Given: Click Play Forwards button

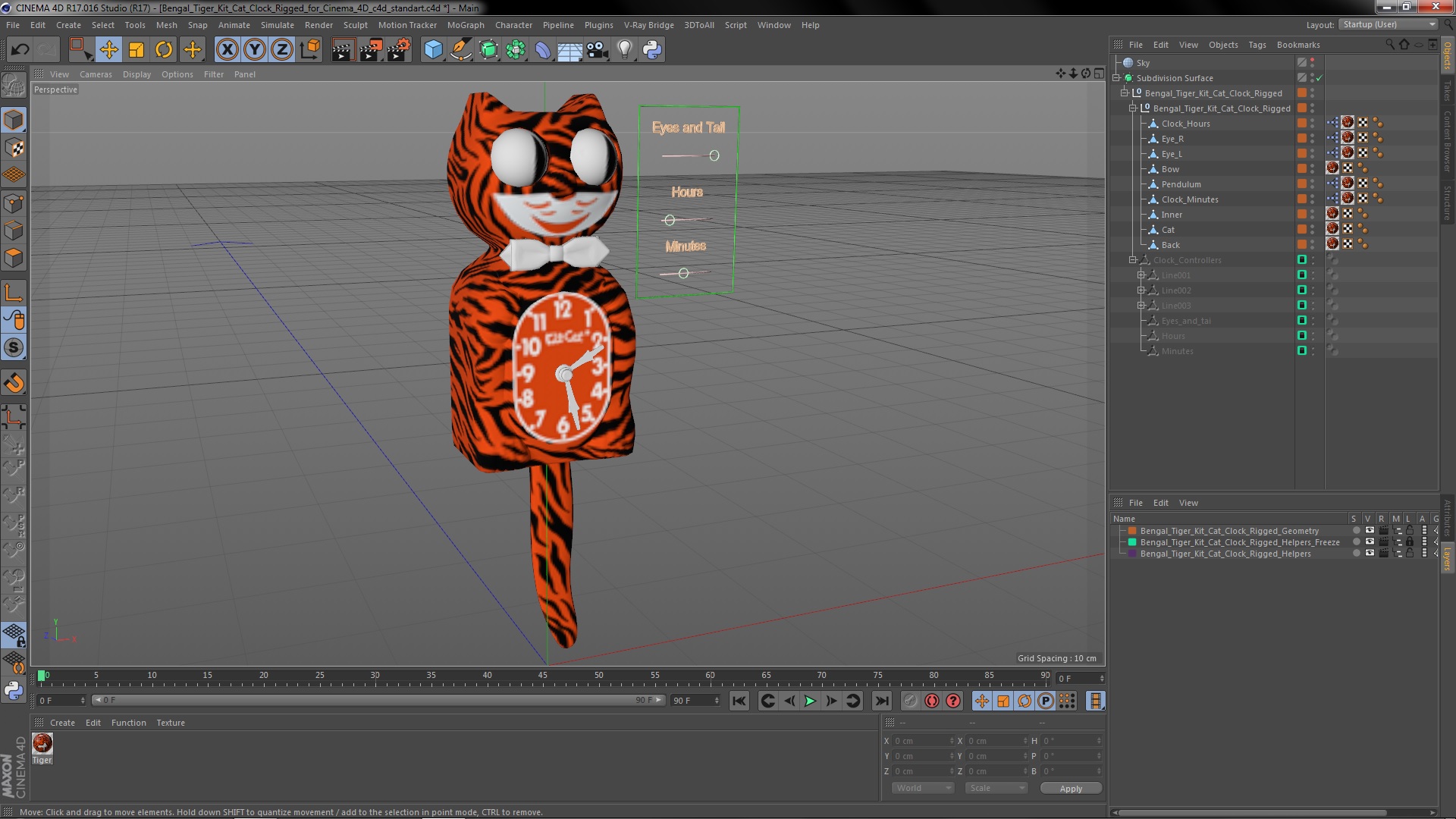Looking at the screenshot, I should pyautogui.click(x=810, y=701).
